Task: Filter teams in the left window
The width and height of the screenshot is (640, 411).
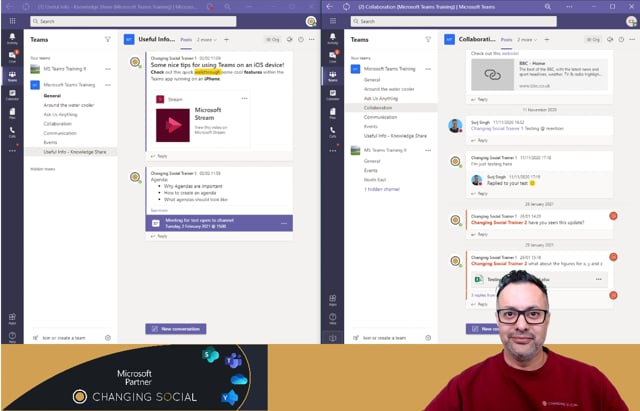Action: tap(108, 39)
